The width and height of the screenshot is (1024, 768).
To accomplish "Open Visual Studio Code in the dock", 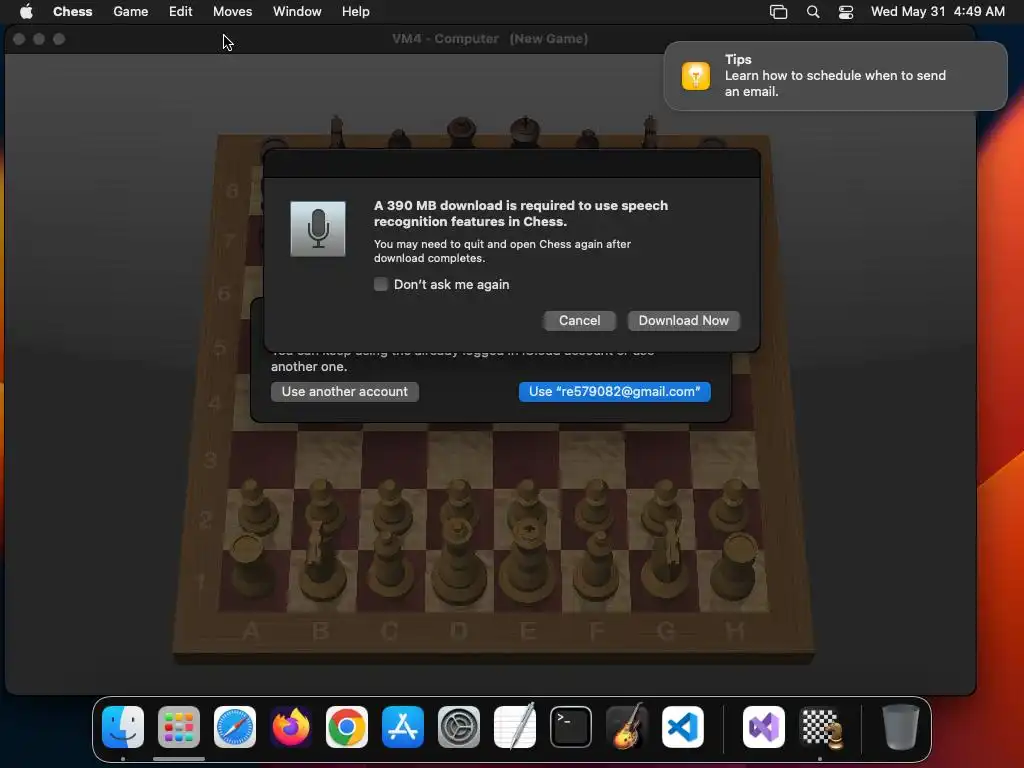I will point(683,727).
